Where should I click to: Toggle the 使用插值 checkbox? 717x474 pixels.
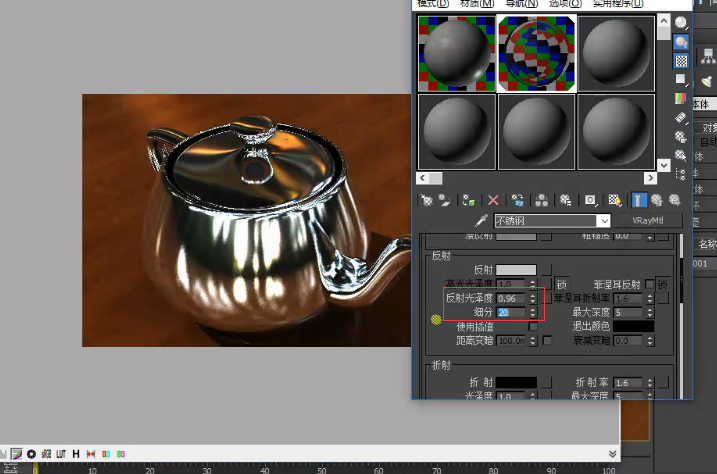(533, 326)
